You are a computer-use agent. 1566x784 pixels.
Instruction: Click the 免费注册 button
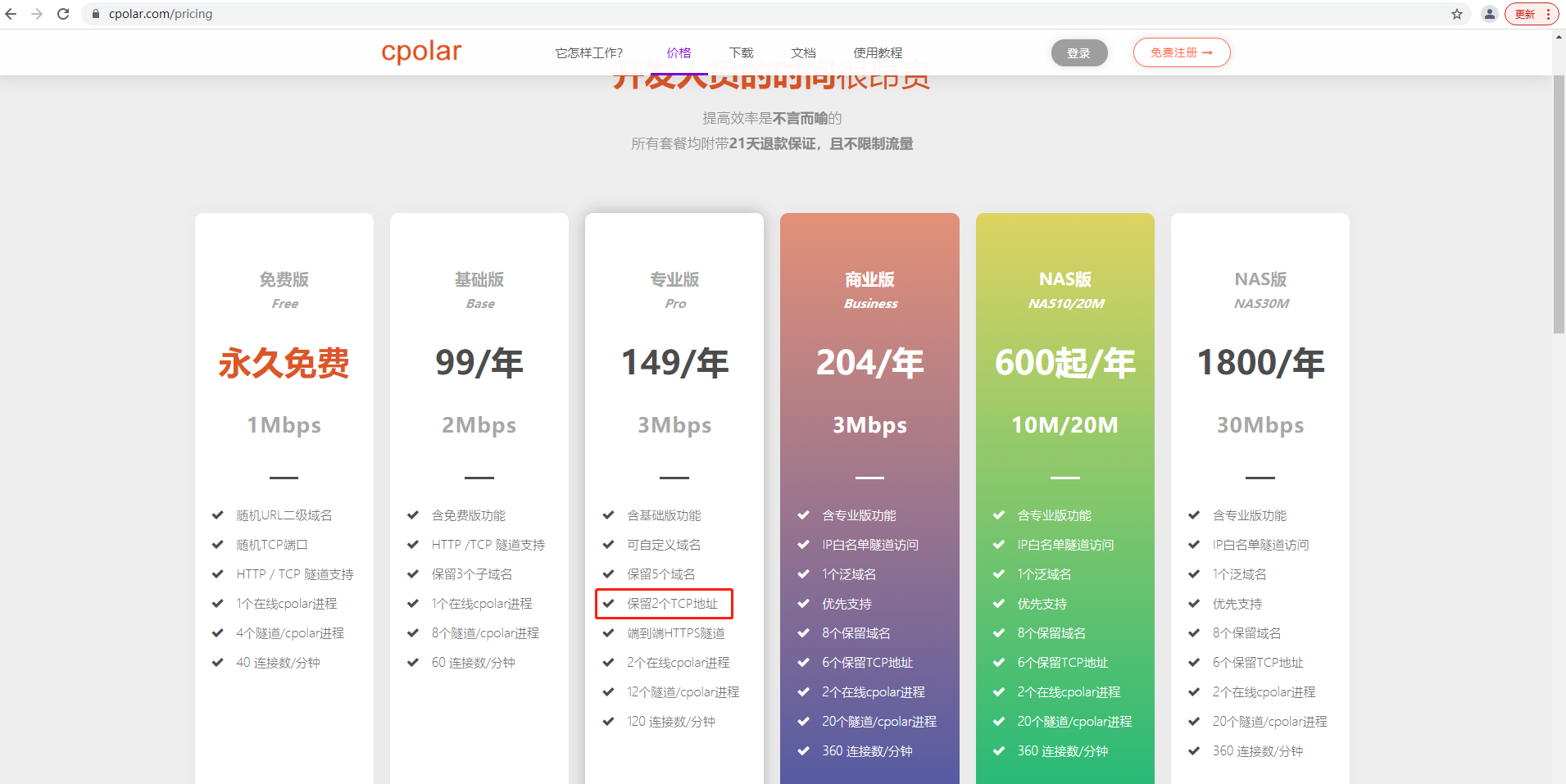coord(1181,52)
